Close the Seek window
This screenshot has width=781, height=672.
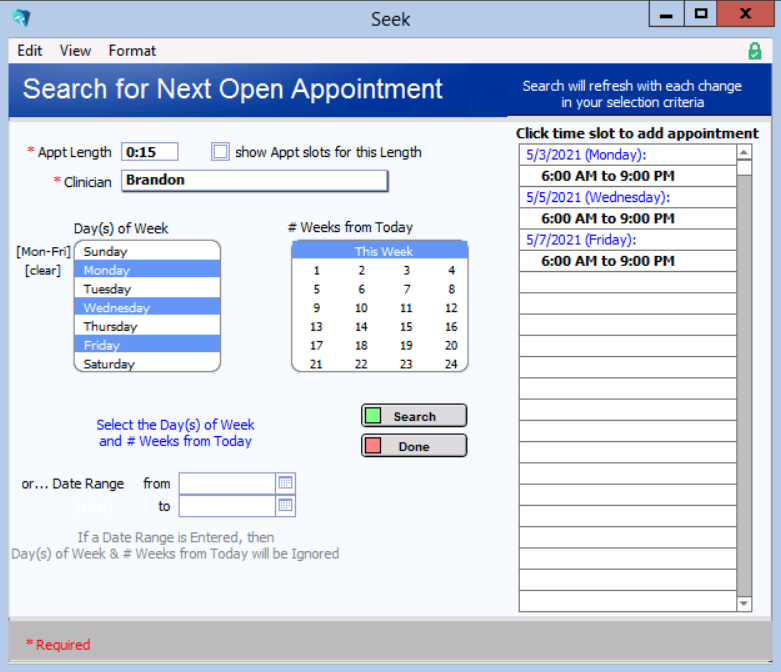[x=745, y=14]
